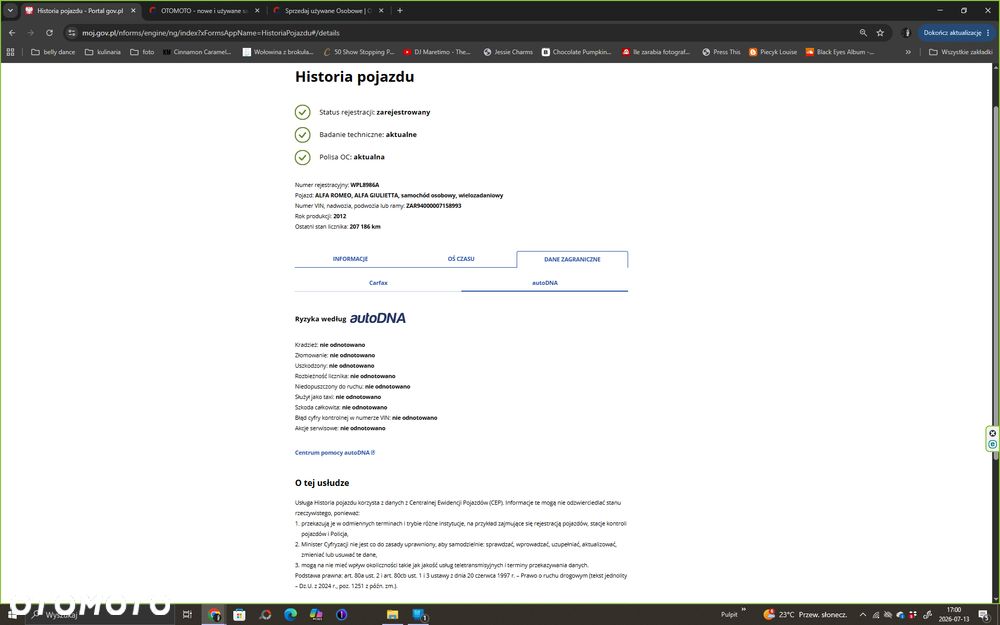Switch to the OŚ CZASU tab
This screenshot has width=1000, height=625.
point(461,259)
